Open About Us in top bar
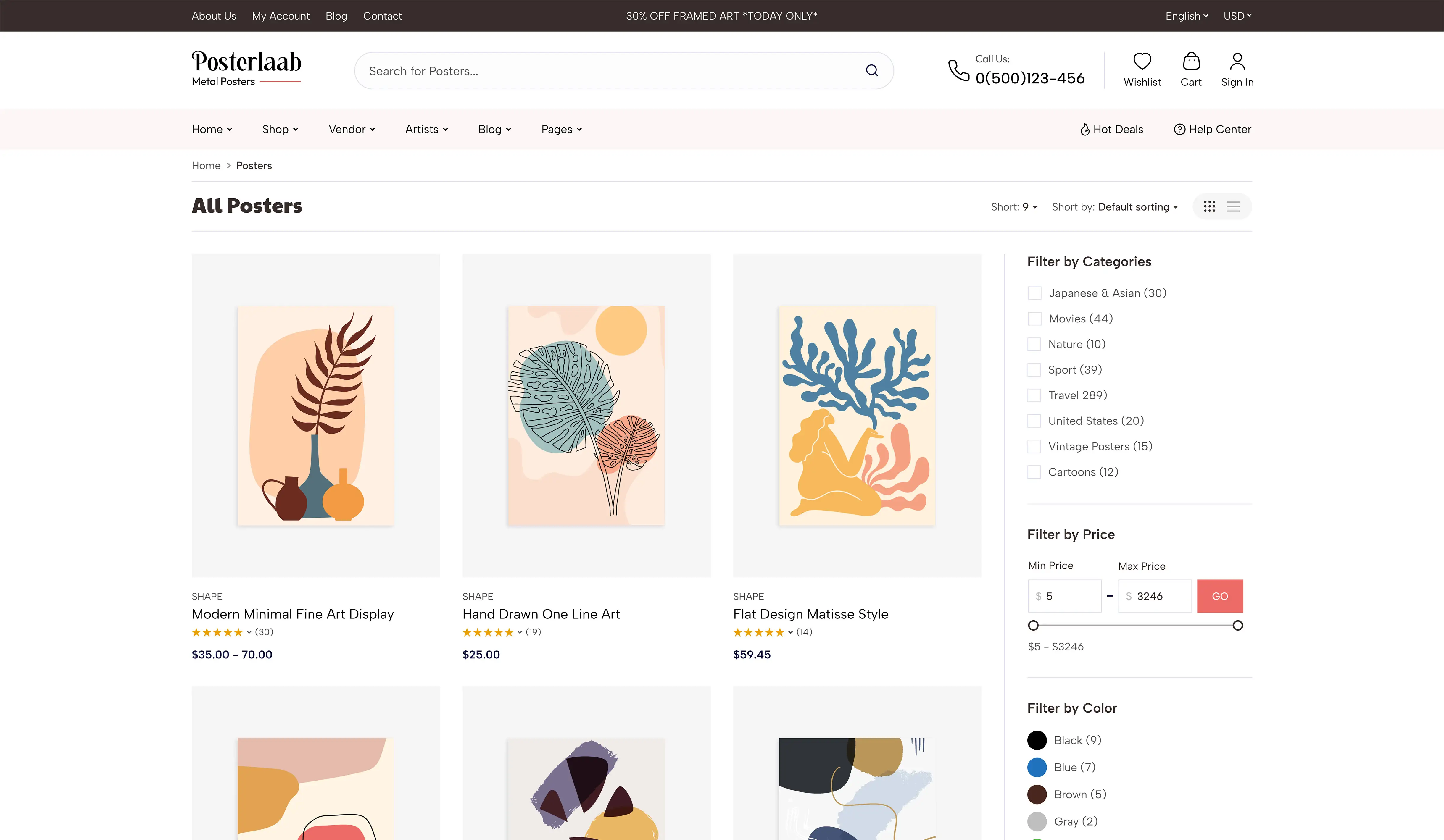The height and width of the screenshot is (840, 1444). (x=214, y=16)
